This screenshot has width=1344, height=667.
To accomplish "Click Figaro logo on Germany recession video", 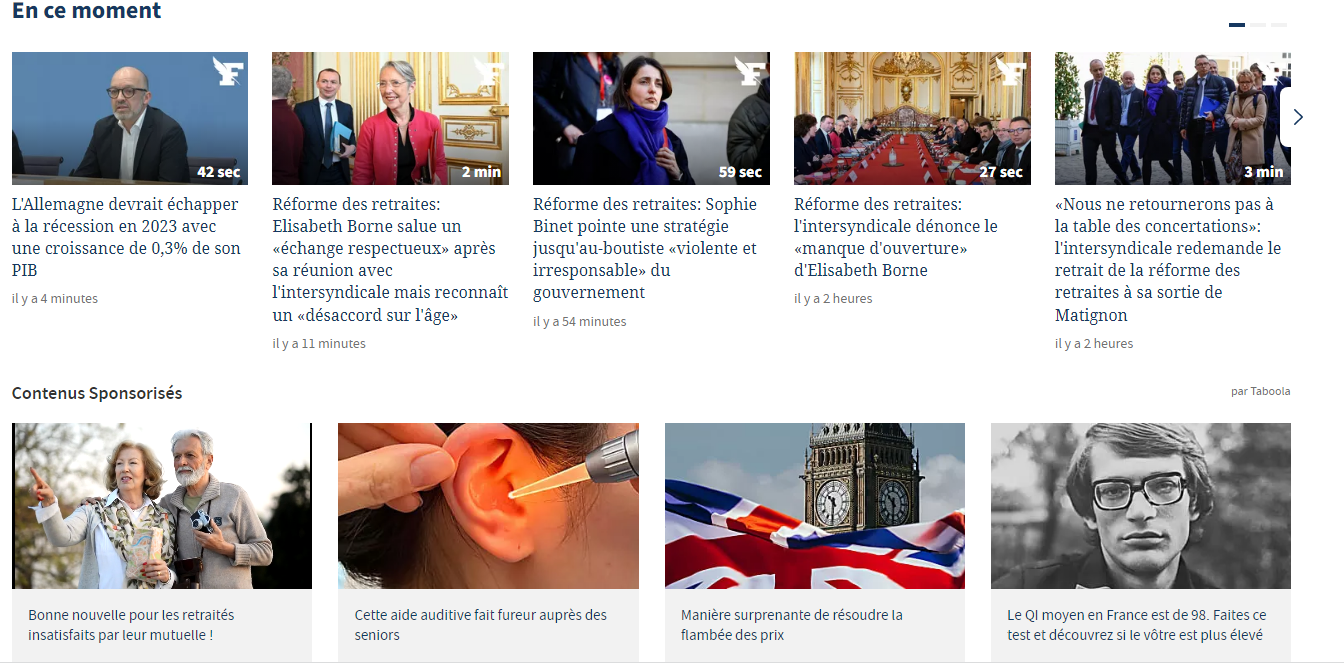I will coord(228,71).
